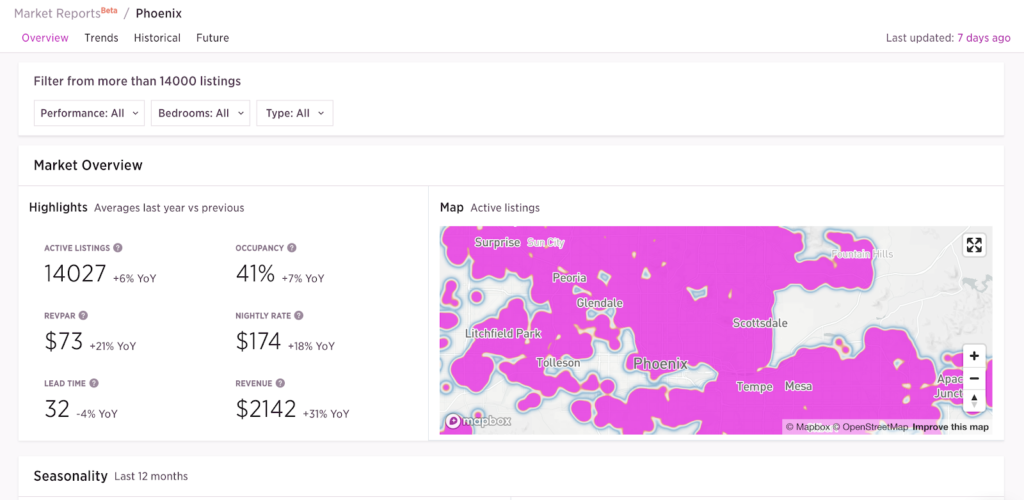The image size is (1024, 500).
Task: Click the $174 nightly rate value
Action: coord(258,341)
